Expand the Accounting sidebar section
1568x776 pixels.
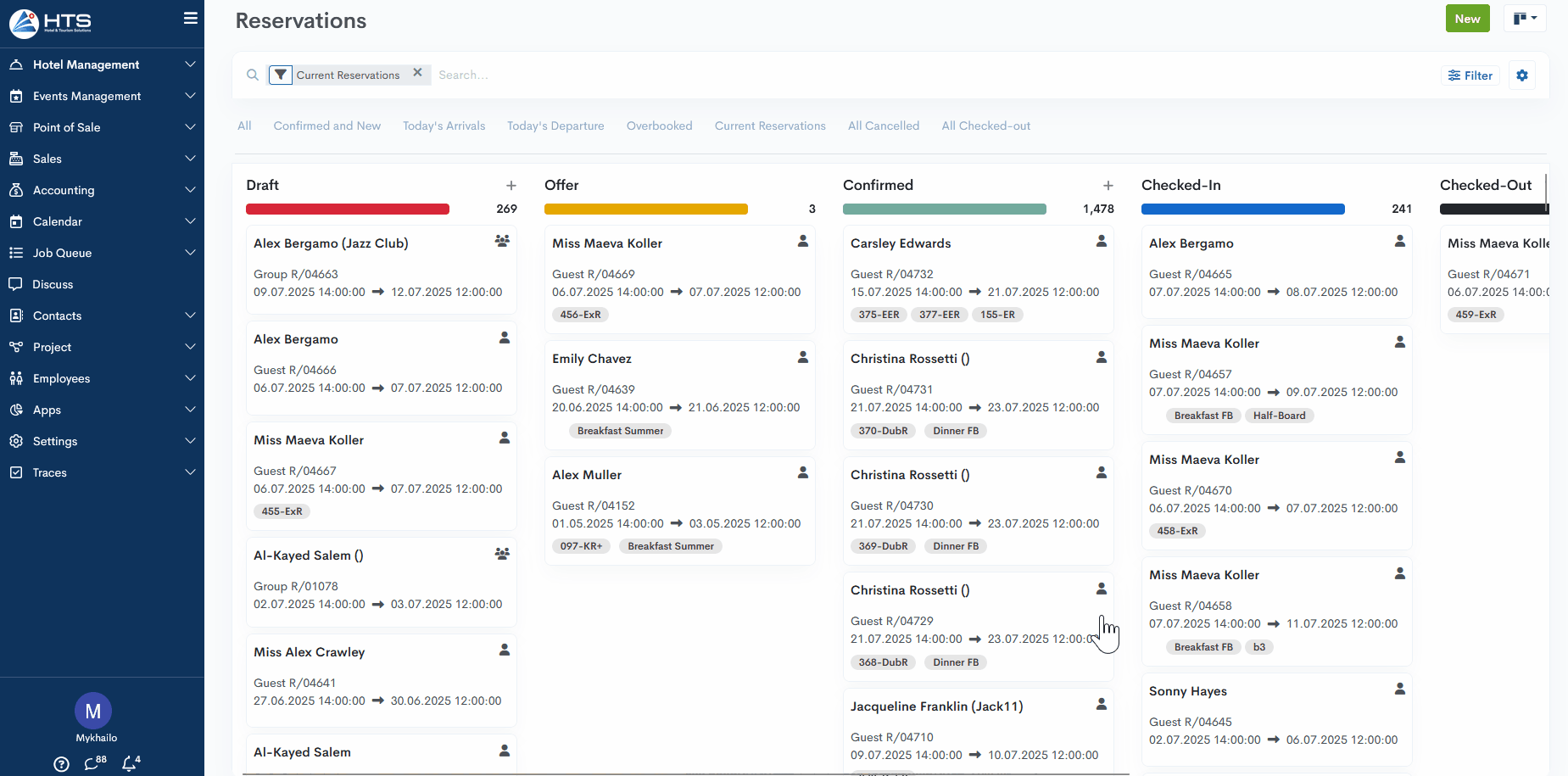coord(102,190)
